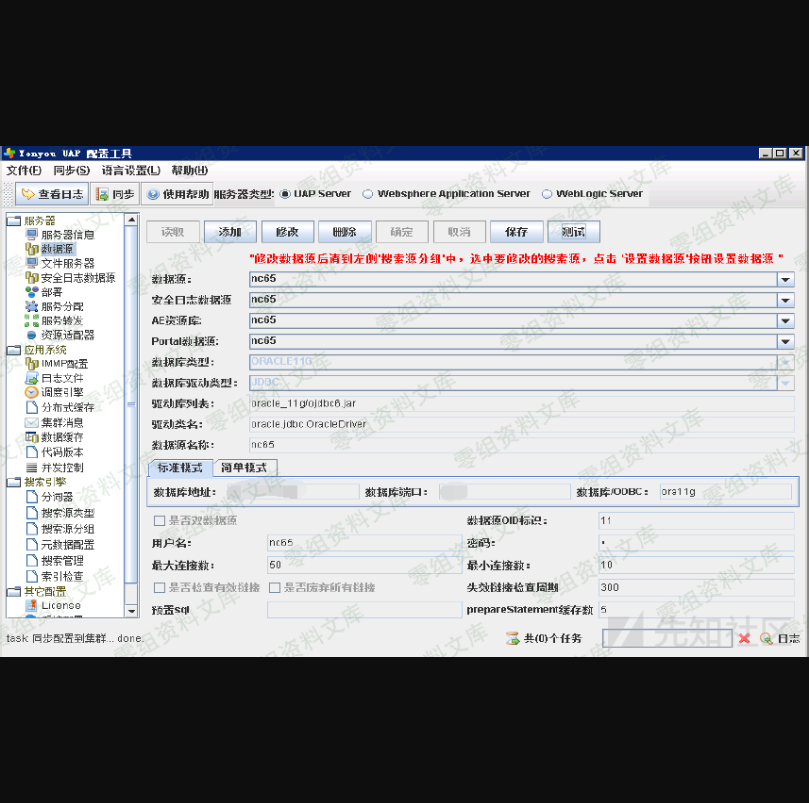Open 服务器信息 in the sidebar tree
The image size is (809, 803).
click(x=66, y=234)
